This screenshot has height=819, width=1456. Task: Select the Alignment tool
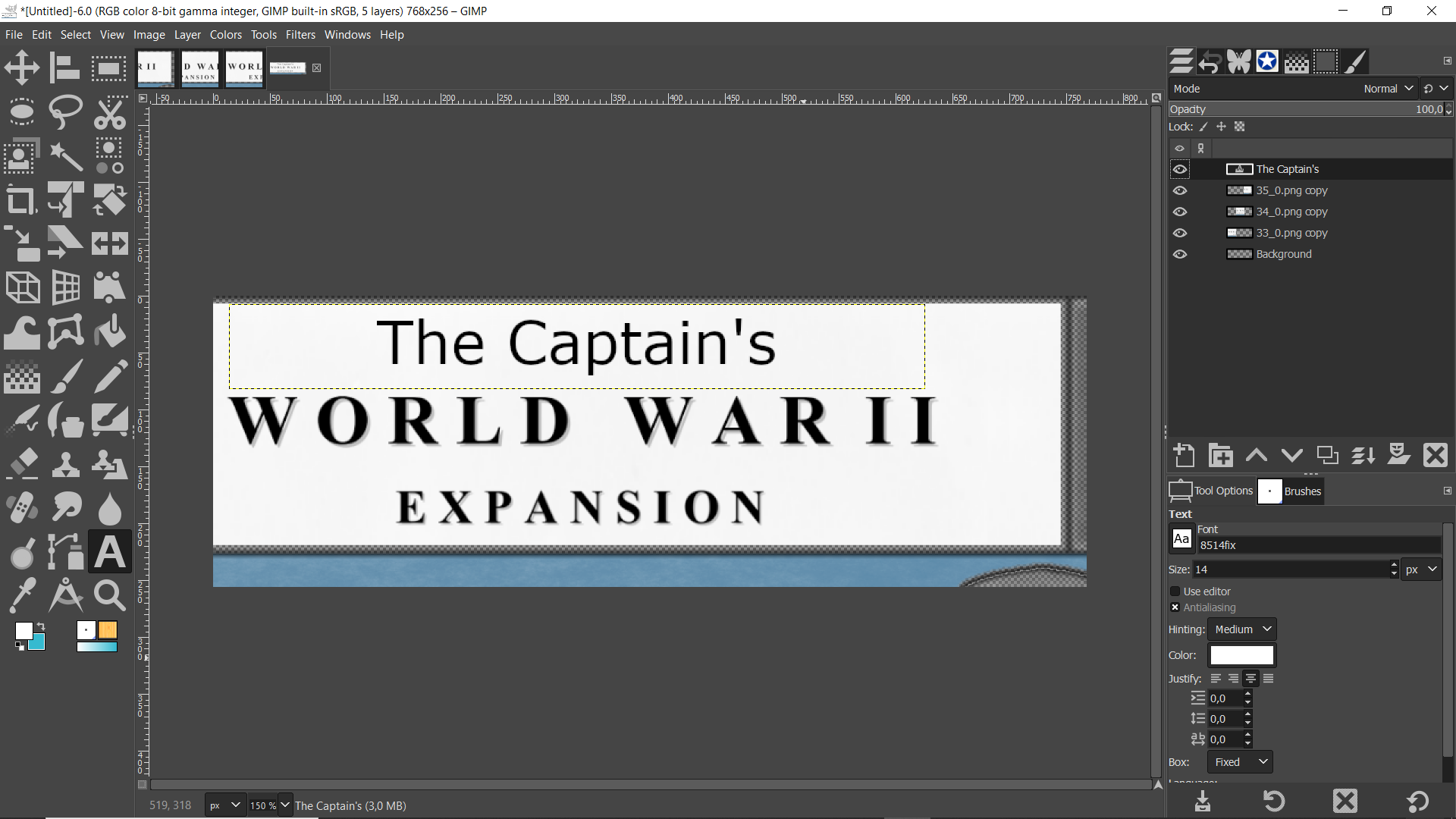click(x=65, y=68)
